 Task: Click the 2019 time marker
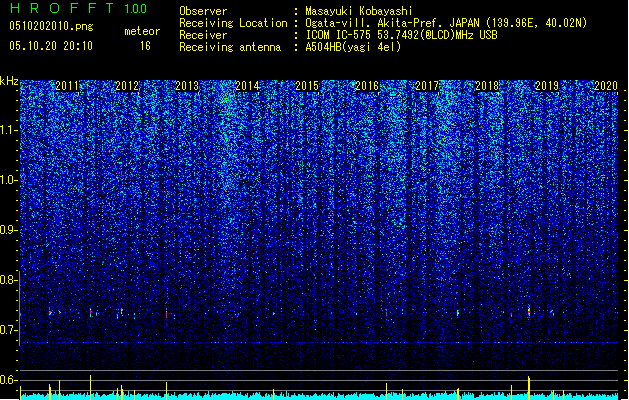547,86
